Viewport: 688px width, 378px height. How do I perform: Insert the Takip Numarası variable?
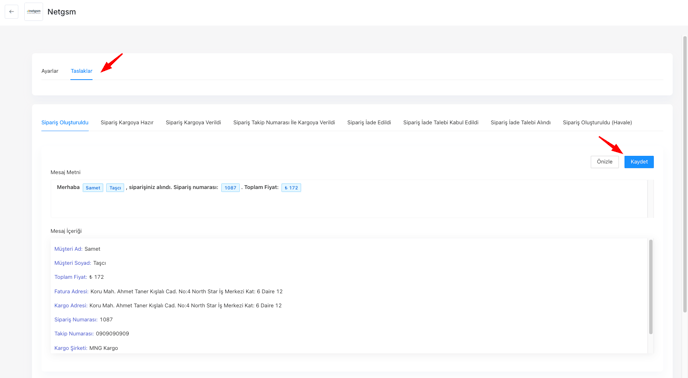pos(74,334)
